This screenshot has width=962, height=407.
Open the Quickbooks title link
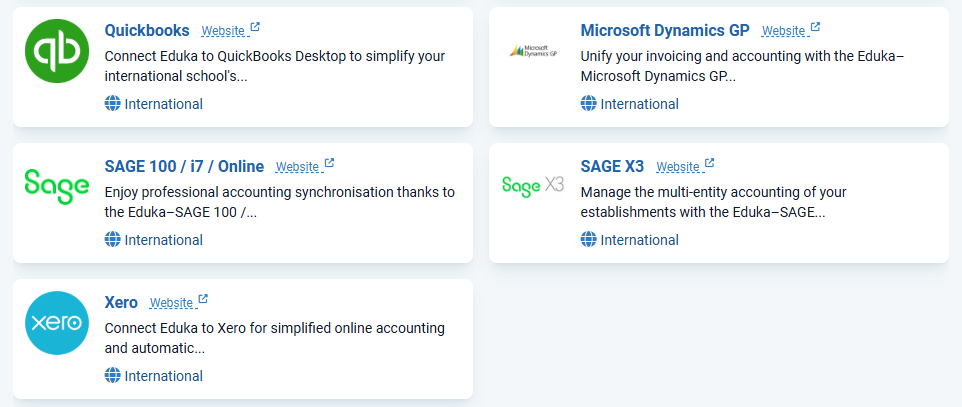pyautogui.click(x=147, y=30)
